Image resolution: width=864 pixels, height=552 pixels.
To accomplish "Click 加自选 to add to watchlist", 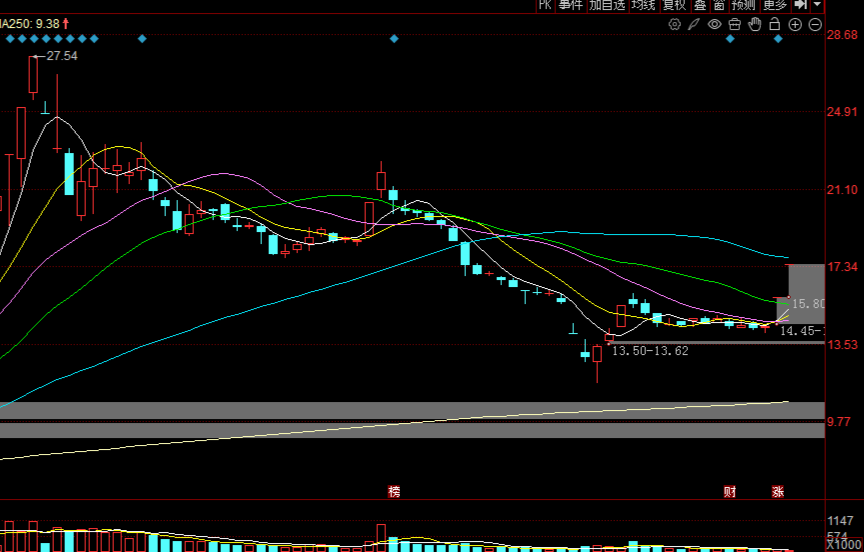I will point(607,6).
